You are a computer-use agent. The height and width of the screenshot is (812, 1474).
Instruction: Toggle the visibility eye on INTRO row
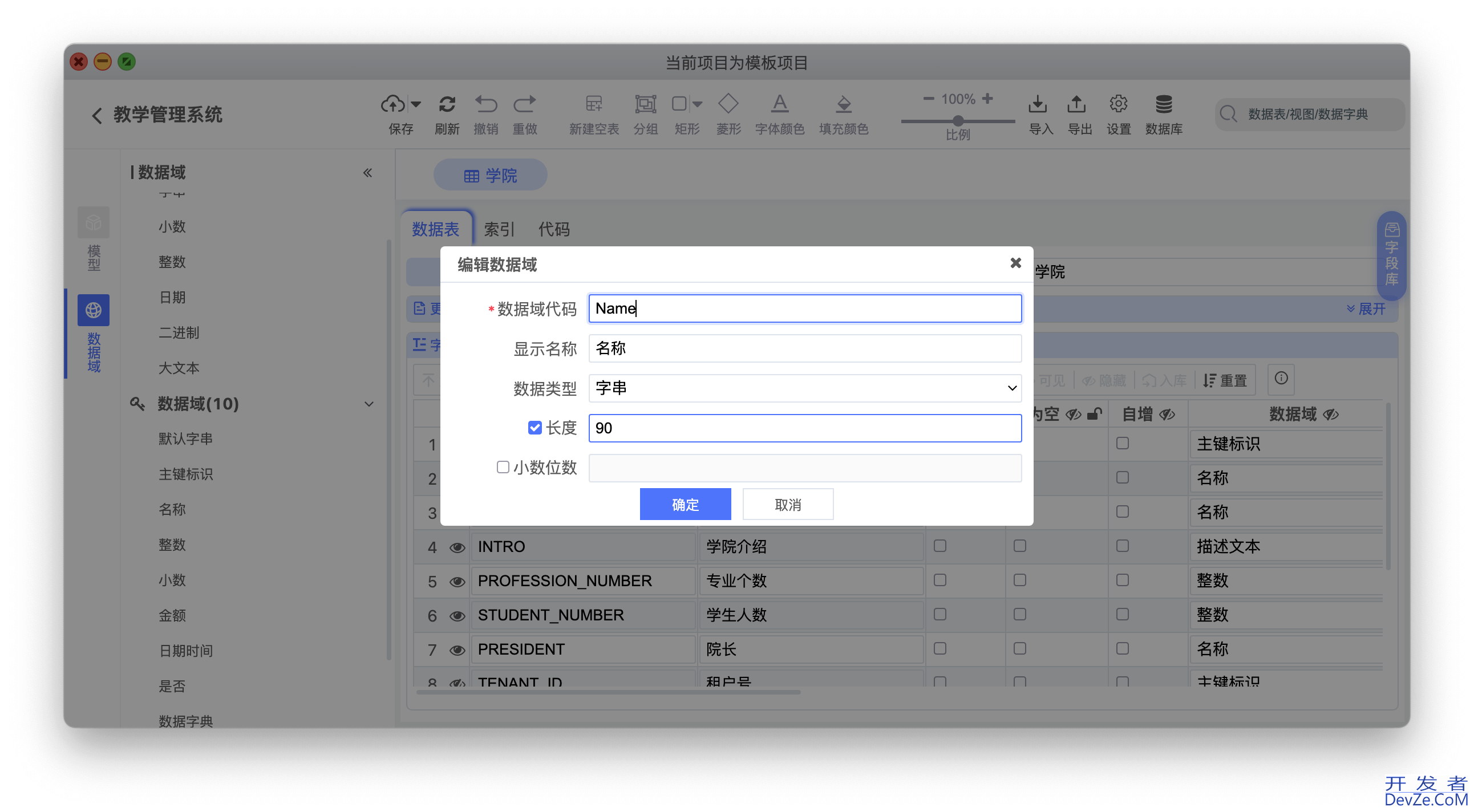(456, 548)
